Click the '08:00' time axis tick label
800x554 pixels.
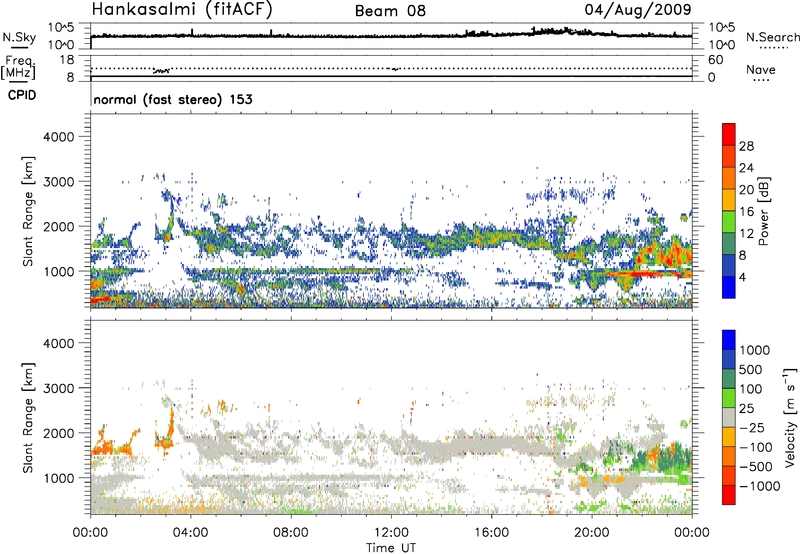pyautogui.click(x=291, y=533)
